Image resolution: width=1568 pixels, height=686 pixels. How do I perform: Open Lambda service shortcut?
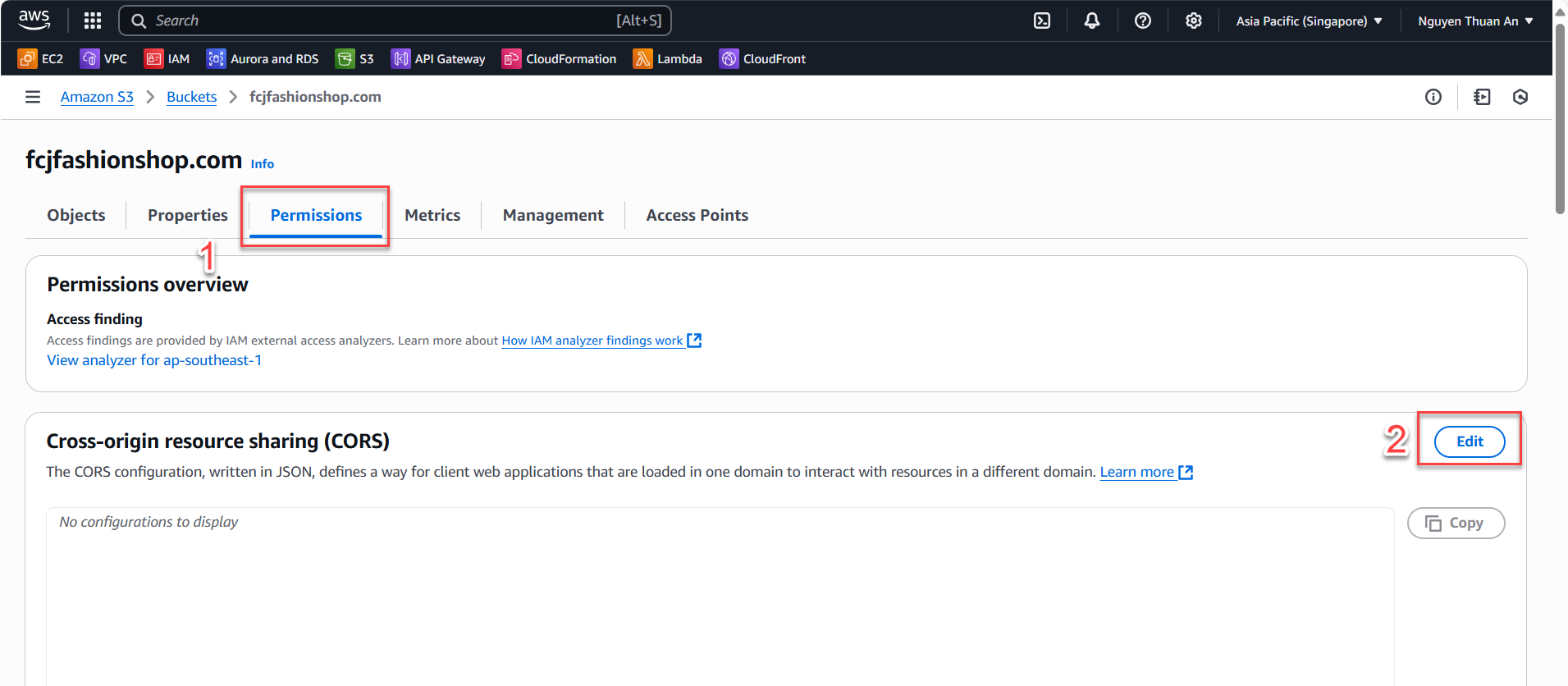click(668, 59)
